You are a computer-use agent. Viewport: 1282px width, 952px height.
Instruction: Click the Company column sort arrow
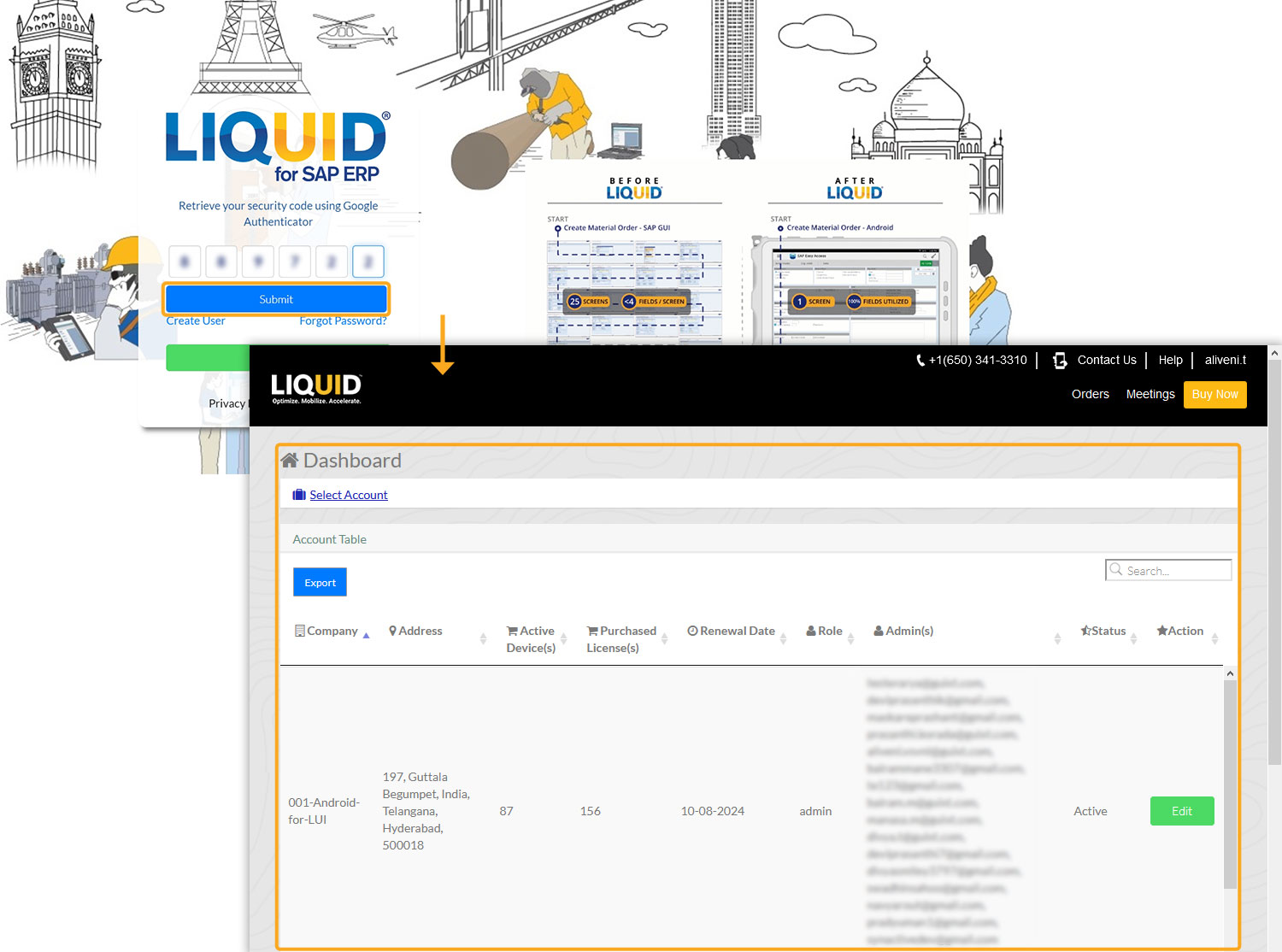click(366, 635)
